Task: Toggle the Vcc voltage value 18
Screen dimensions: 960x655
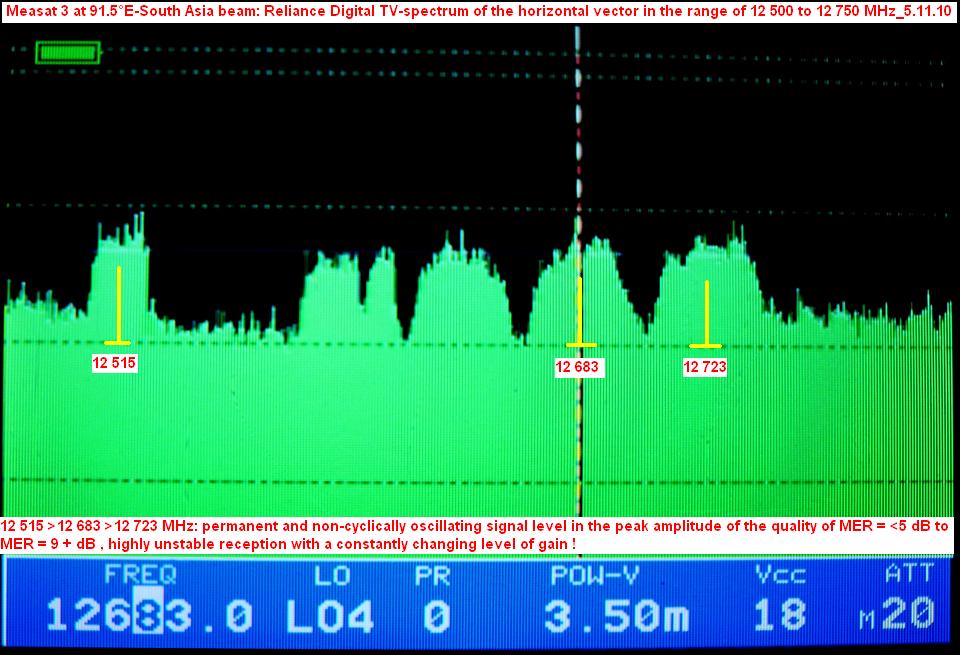Action: coord(781,616)
